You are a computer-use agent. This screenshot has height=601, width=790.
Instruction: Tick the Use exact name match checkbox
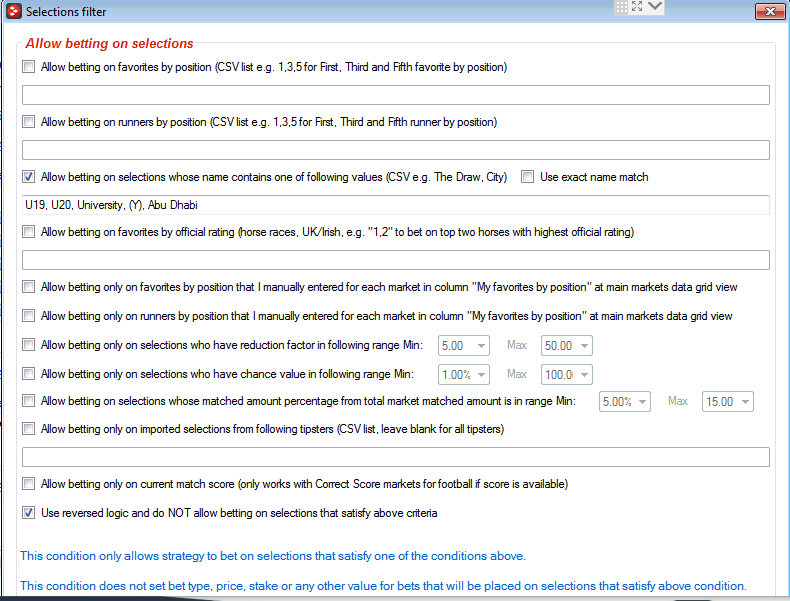coord(528,176)
